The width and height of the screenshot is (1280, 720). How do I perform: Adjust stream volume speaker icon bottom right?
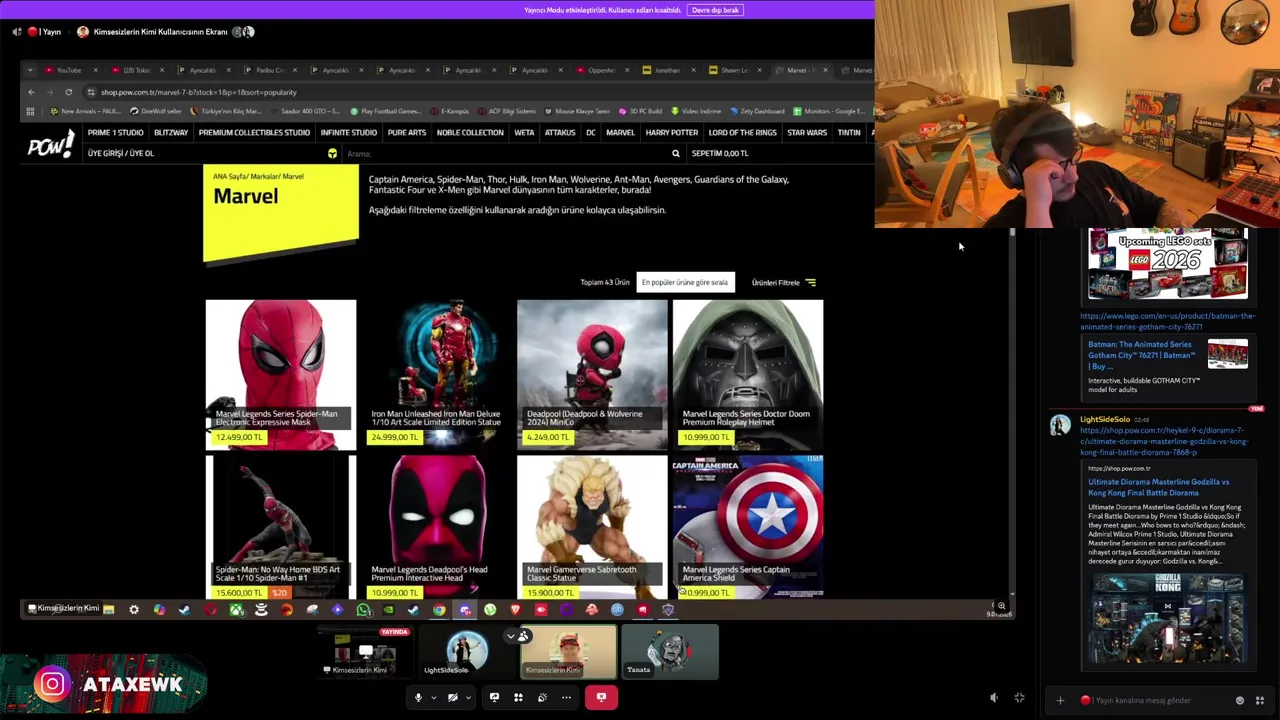(994, 698)
